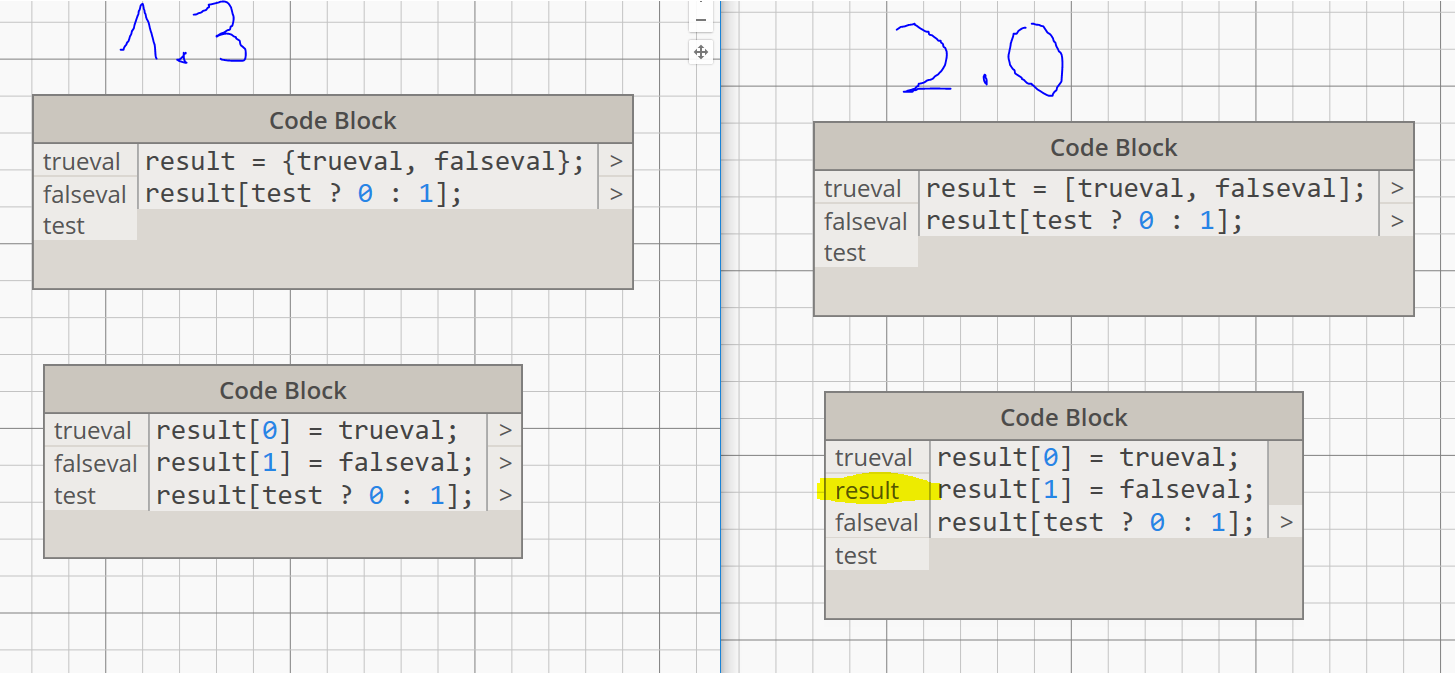Select the falseval input label on the 1.3 upper Code Block
The image size is (1455, 673).
pyautogui.click(x=85, y=193)
